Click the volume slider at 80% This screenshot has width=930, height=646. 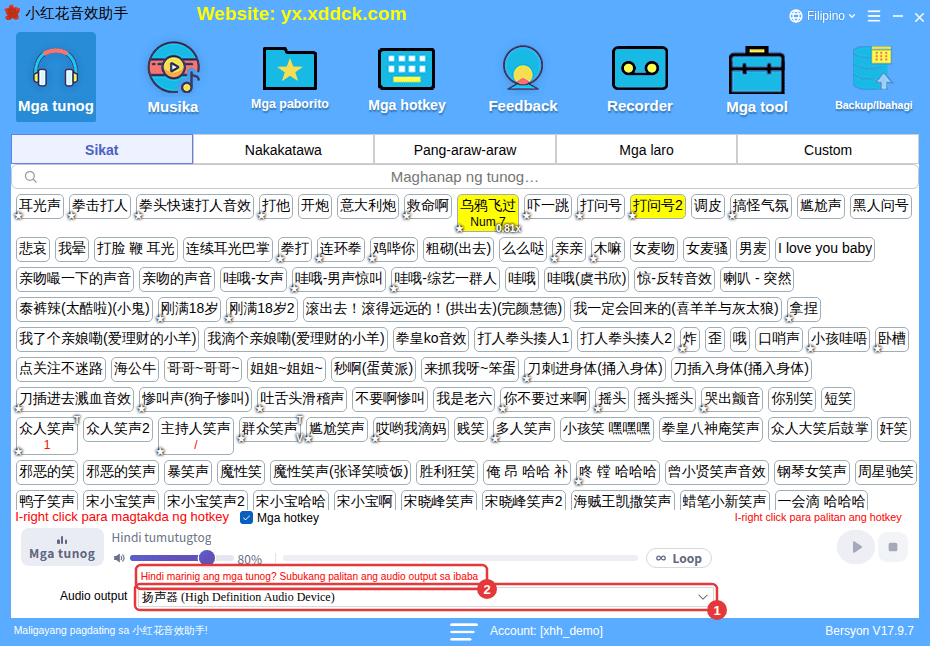pyautogui.click(x=181, y=558)
